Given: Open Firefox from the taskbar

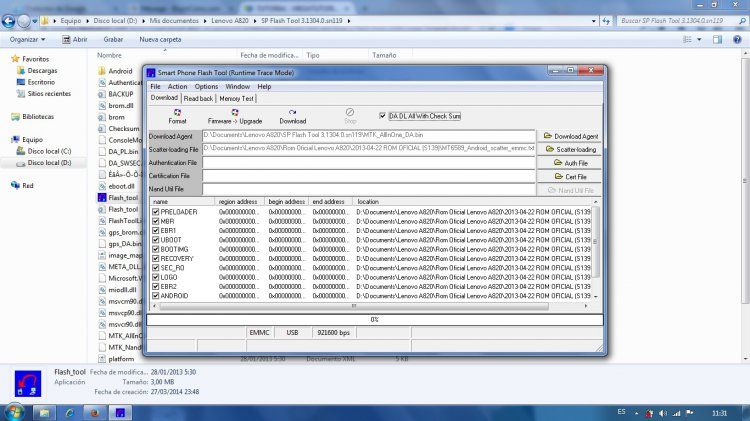Looking at the screenshot, I should [95, 412].
